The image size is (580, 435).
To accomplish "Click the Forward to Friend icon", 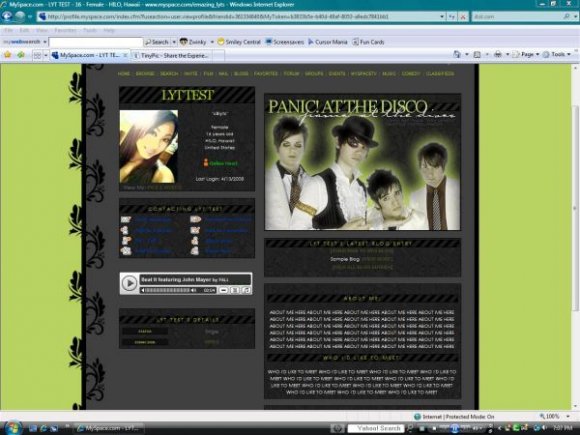I will (x=195, y=219).
